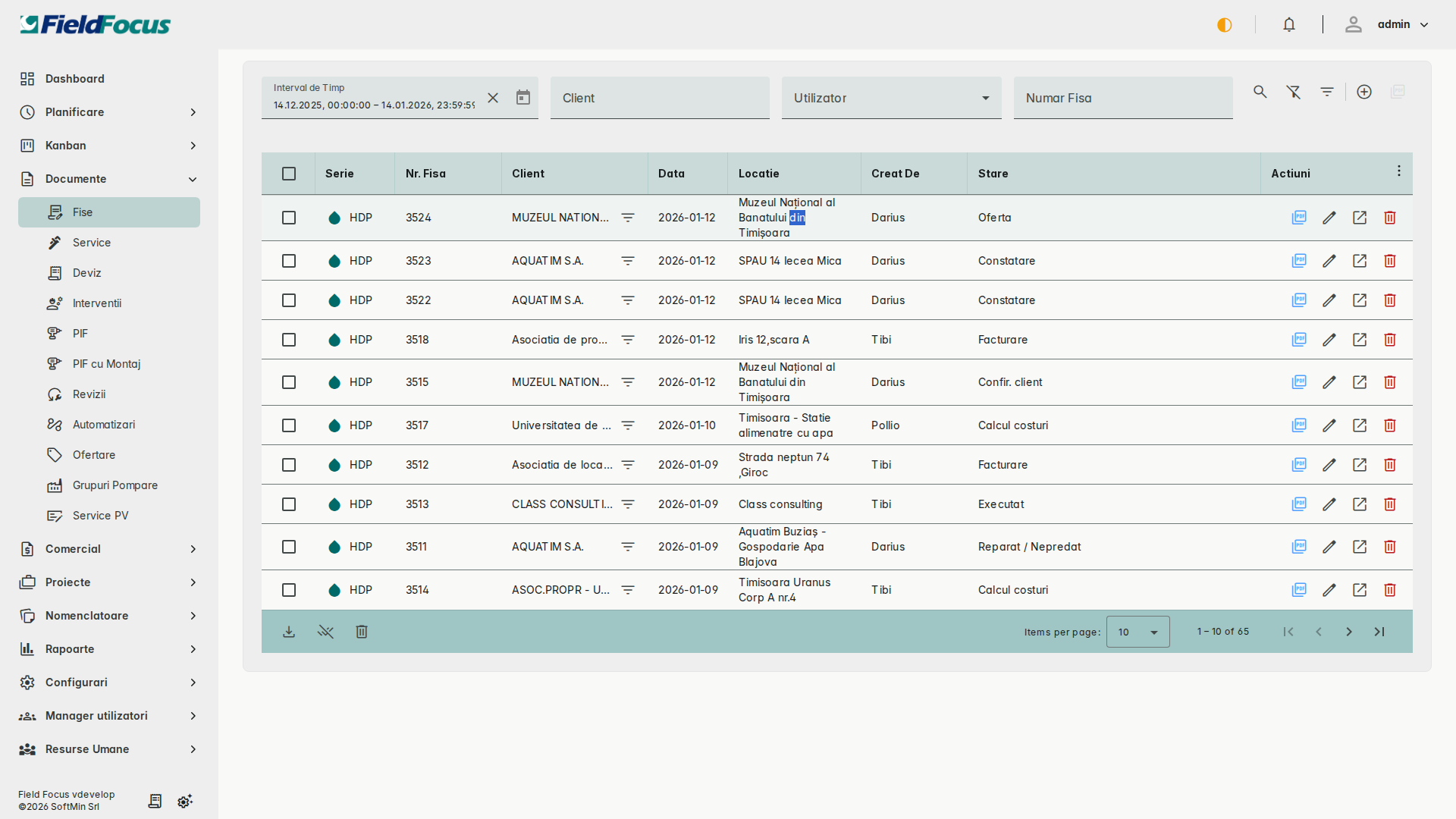Click the Numar Fisa input field
1456x819 pixels.
click(1122, 98)
